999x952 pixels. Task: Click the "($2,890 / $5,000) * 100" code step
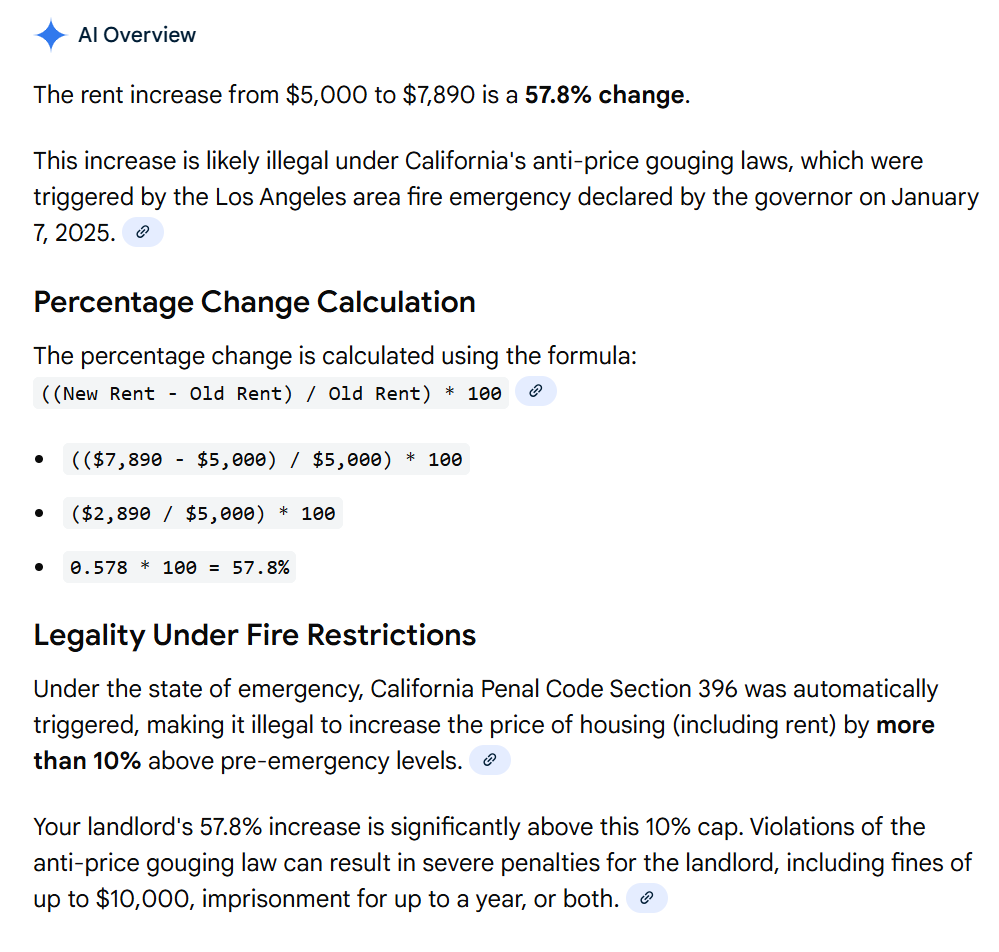coord(203,514)
